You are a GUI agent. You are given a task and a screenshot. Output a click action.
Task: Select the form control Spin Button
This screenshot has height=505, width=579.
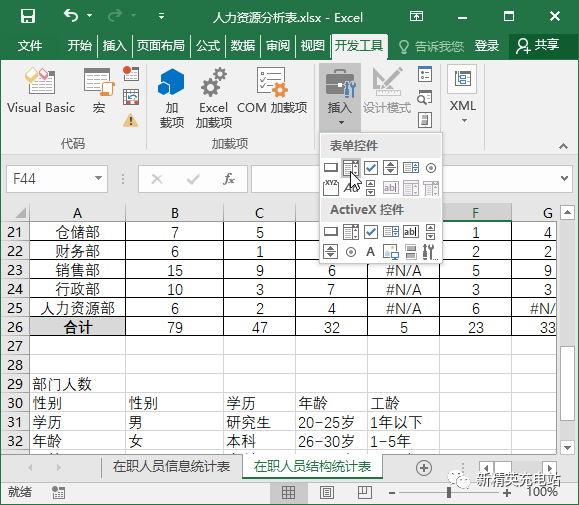point(391,168)
